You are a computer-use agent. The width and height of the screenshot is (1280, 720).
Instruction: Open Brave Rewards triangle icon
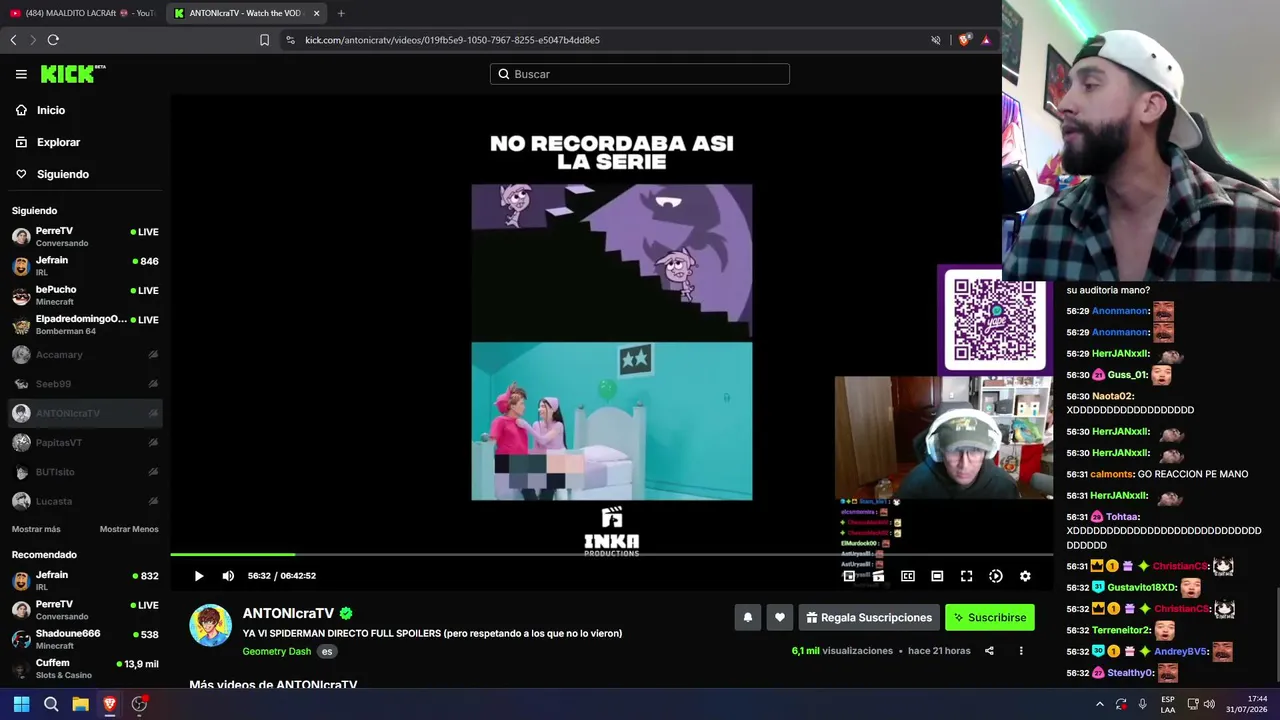(986, 40)
